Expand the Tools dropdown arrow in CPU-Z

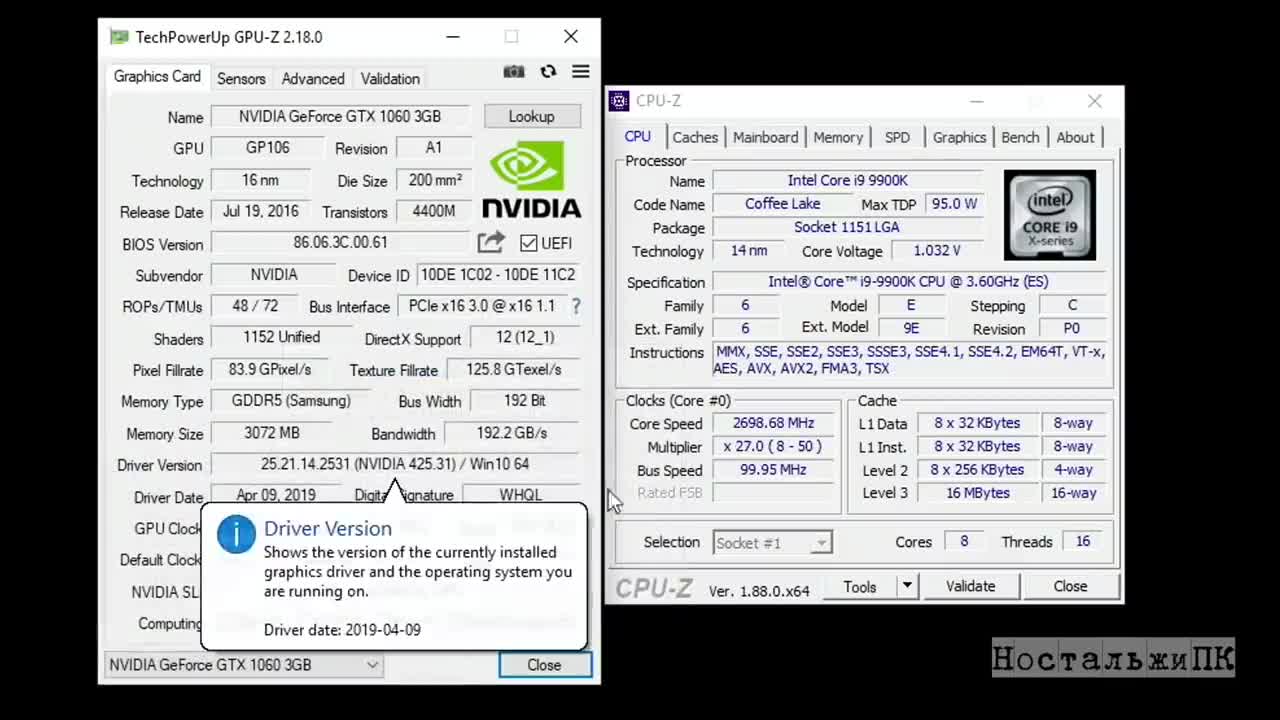tap(907, 587)
